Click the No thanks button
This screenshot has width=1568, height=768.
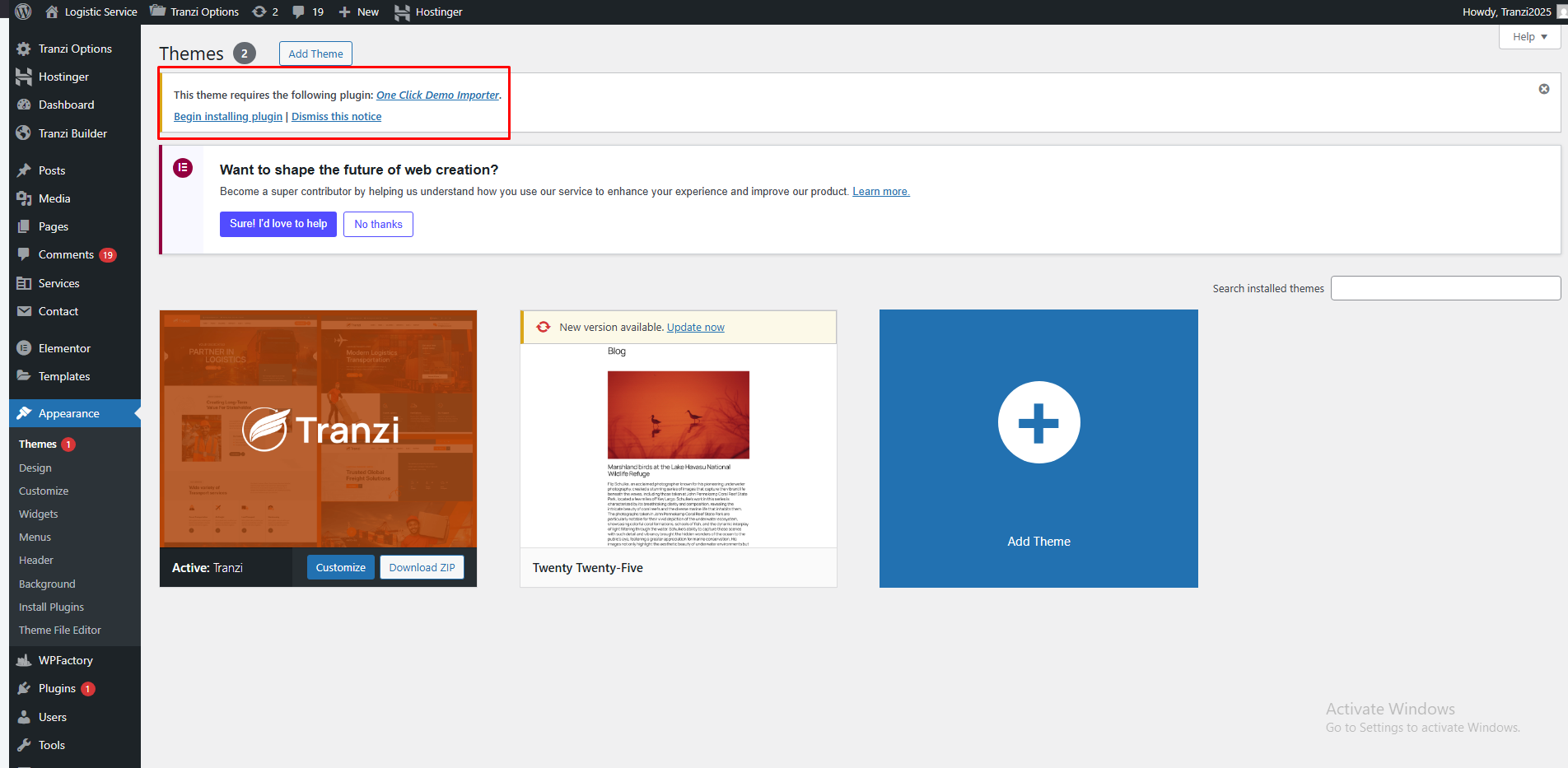[x=378, y=224]
